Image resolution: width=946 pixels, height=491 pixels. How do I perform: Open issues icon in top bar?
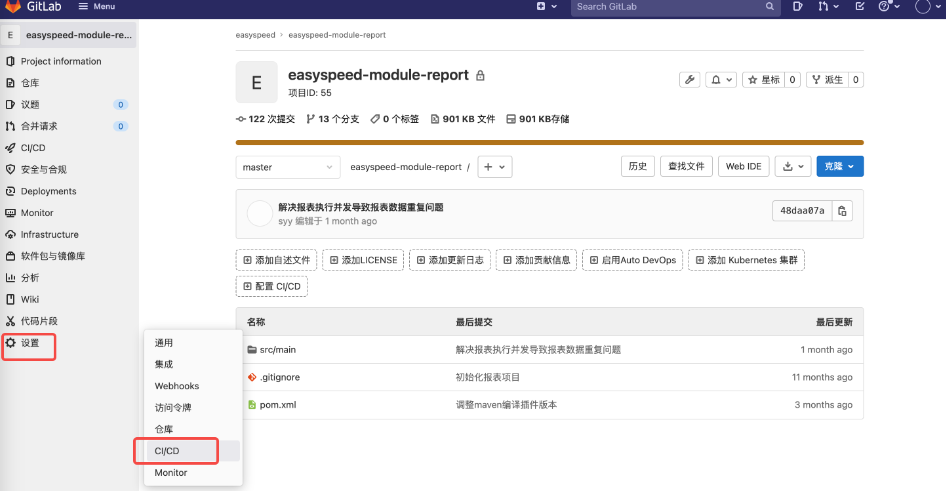coord(798,6)
